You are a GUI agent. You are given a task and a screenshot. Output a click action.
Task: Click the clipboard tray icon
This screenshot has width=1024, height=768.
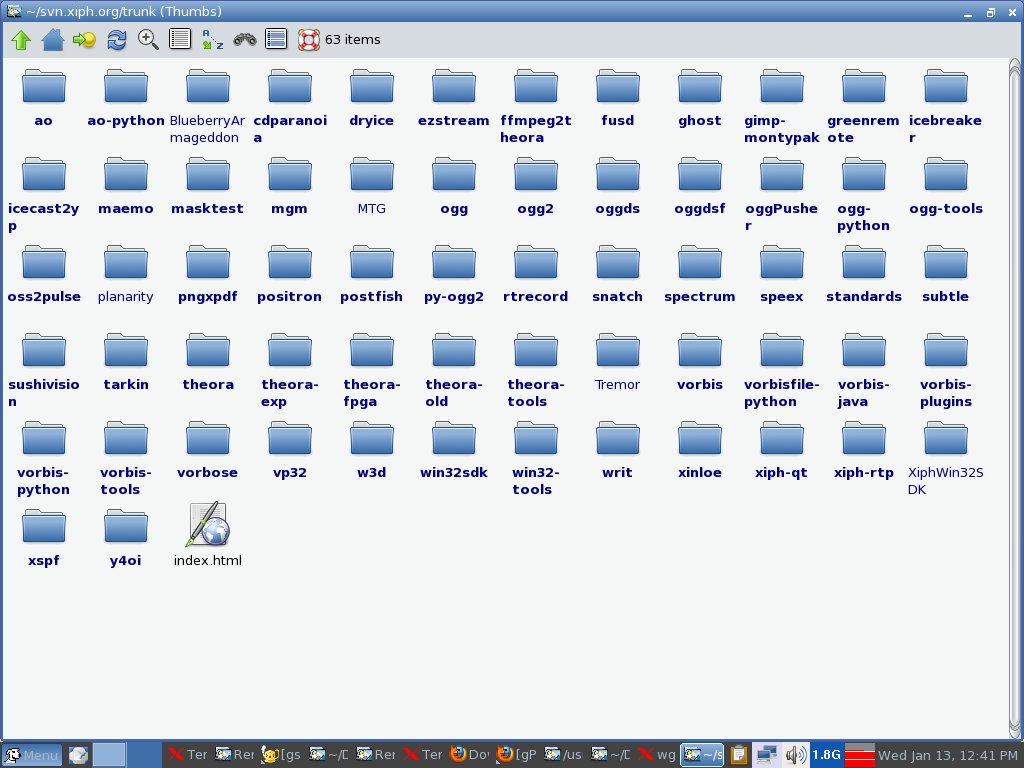[x=739, y=755]
